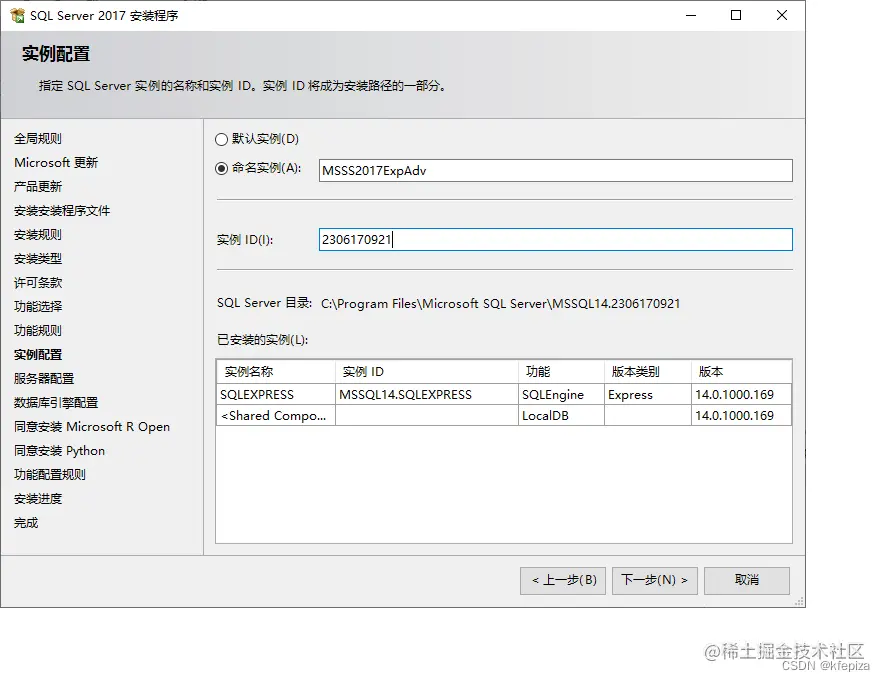Select 同意安装 Microsoft R Open step
The image size is (885, 682).
coord(92,427)
